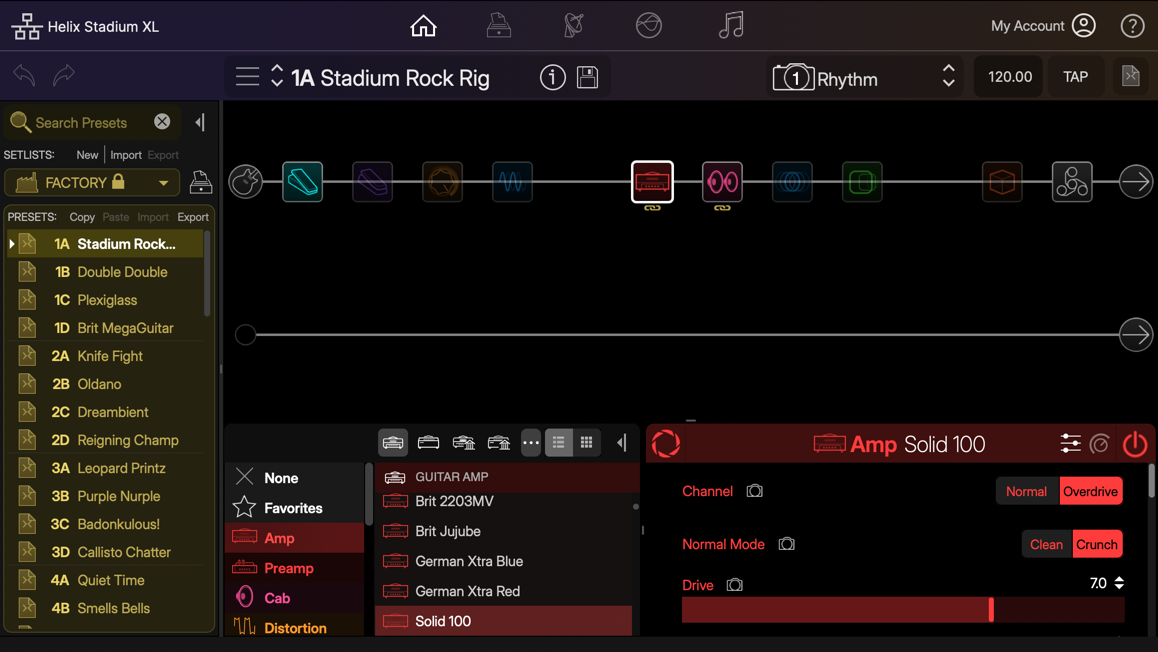Screen dimensions: 1158x652
Task: Click the pink cab block in signal path
Action: coord(722,182)
